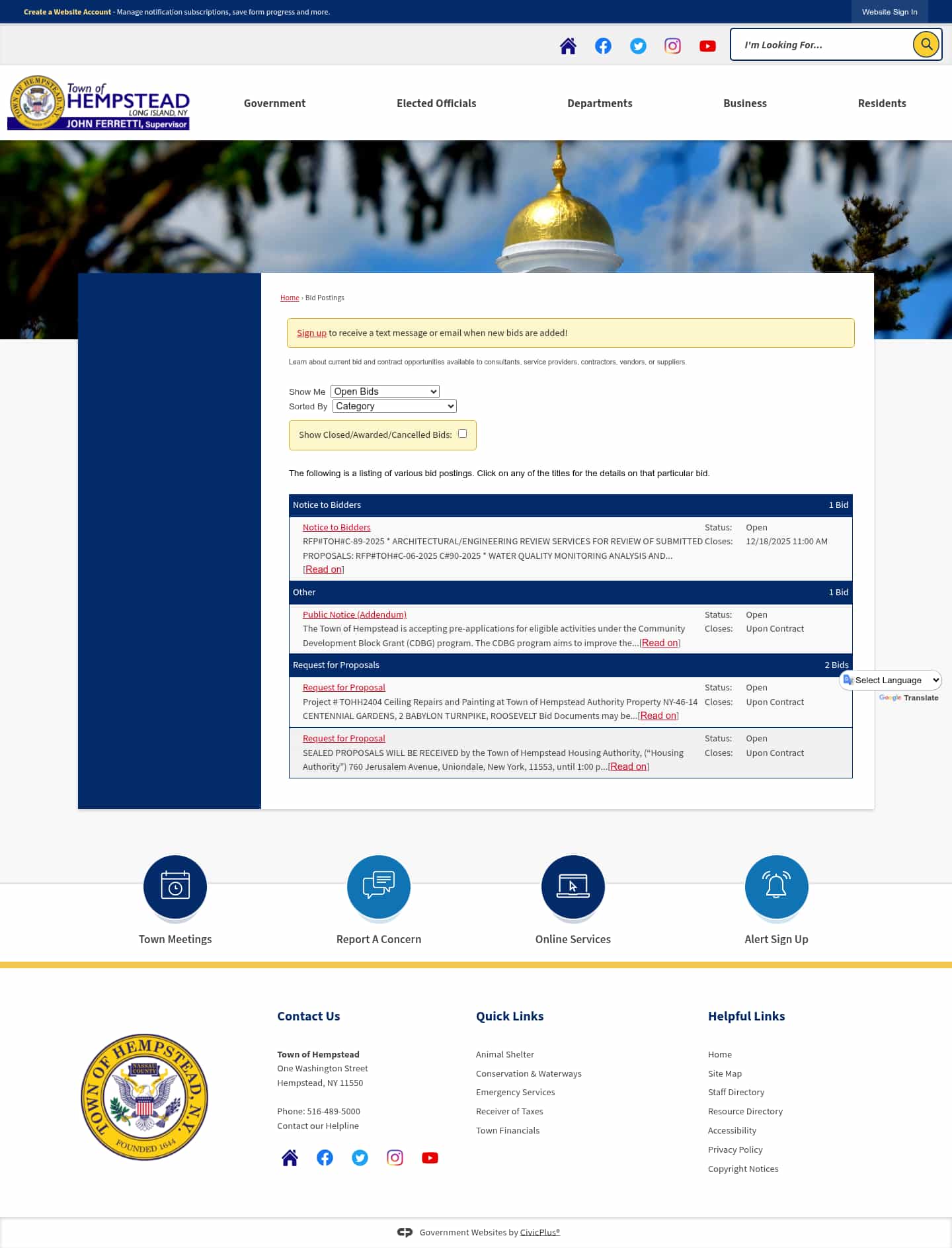Open the Business menu

click(745, 103)
